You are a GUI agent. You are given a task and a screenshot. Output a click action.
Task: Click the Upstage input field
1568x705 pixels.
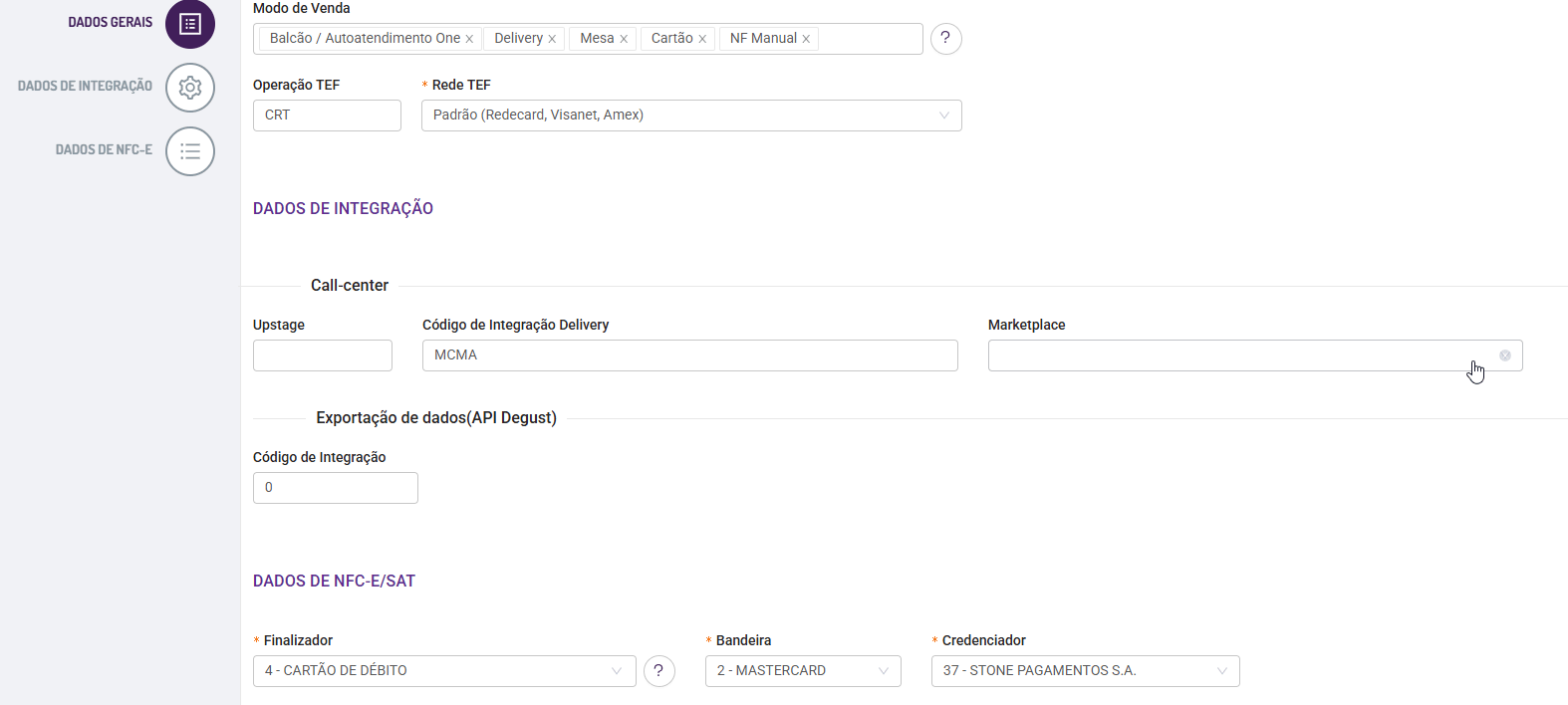point(322,355)
